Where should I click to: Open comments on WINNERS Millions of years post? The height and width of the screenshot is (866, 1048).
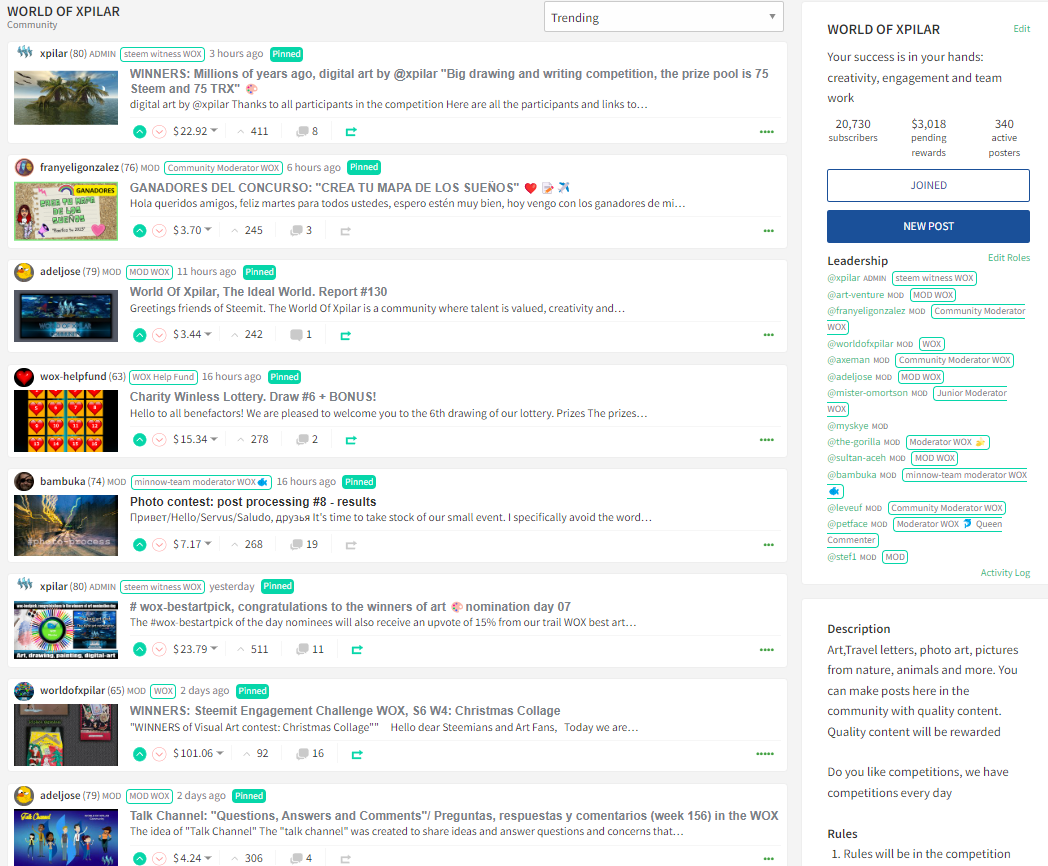[307, 131]
